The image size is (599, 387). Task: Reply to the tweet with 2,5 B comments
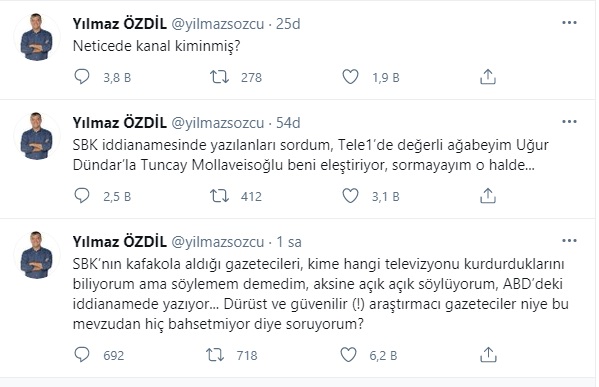[81, 196]
